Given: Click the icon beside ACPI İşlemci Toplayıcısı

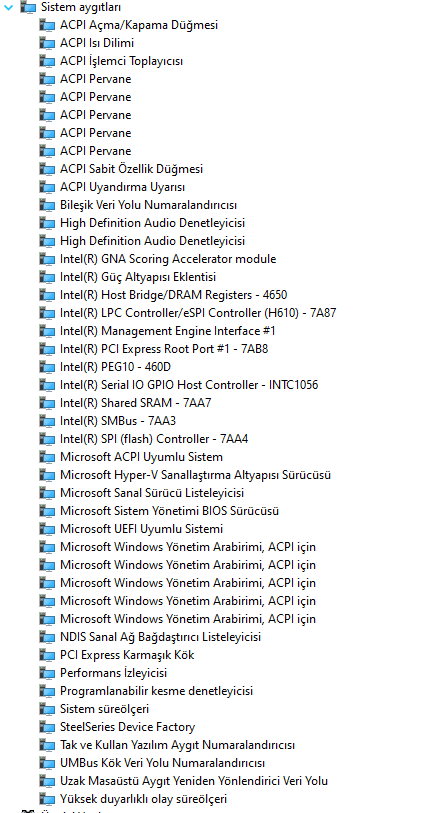Looking at the screenshot, I should (47, 61).
